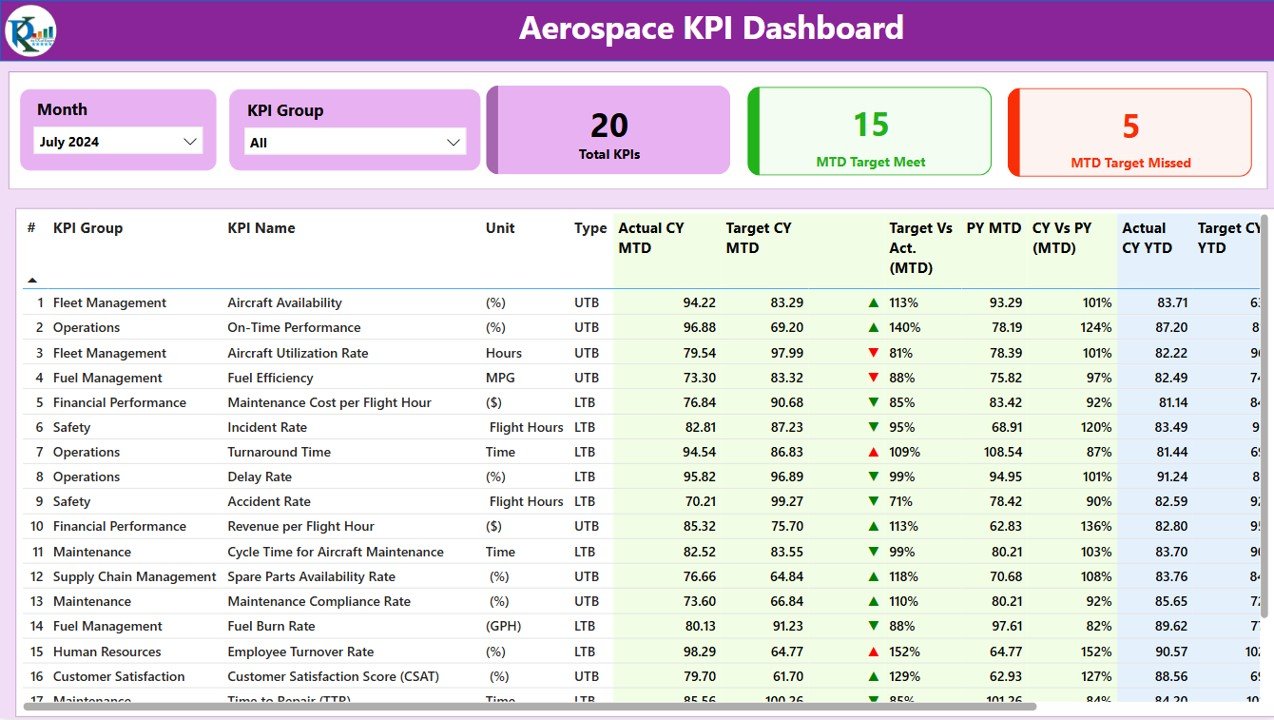The image size is (1274, 720).
Task: Click red up arrow for Turnaround Time
Action: coord(873,452)
